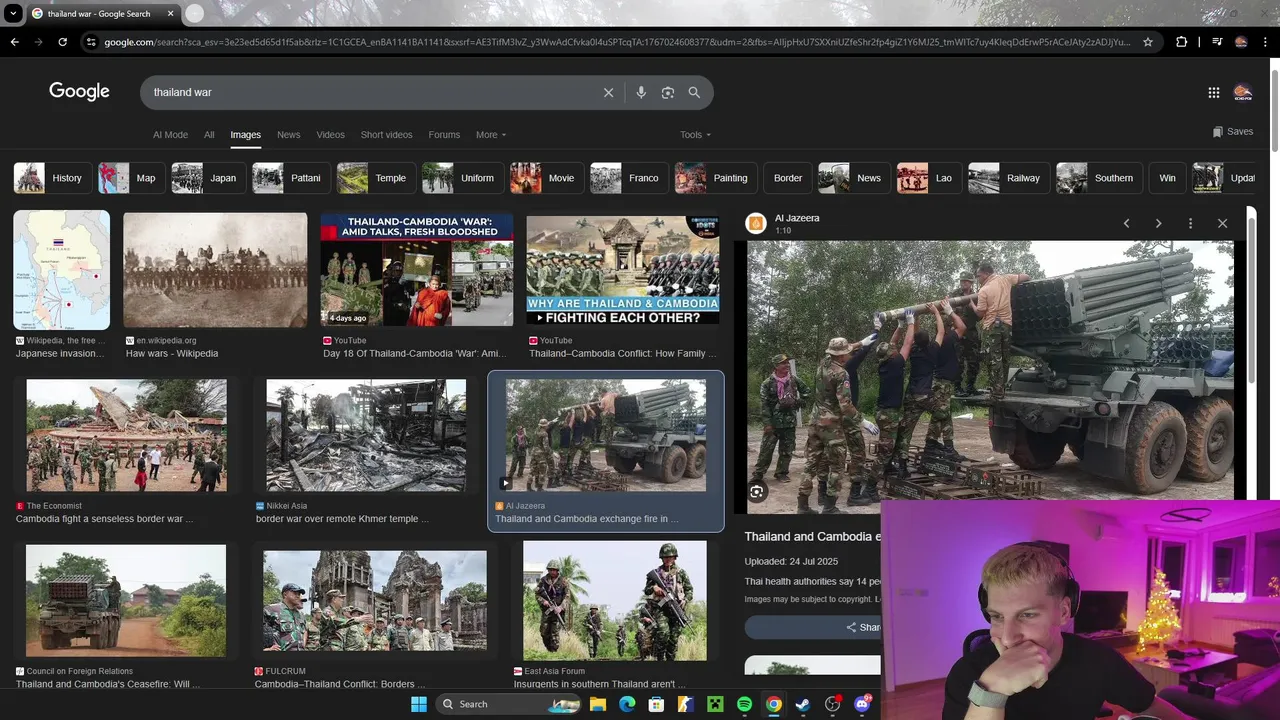The width and height of the screenshot is (1280, 720).
Task: Switch to the All results tab
Action: 209,135
